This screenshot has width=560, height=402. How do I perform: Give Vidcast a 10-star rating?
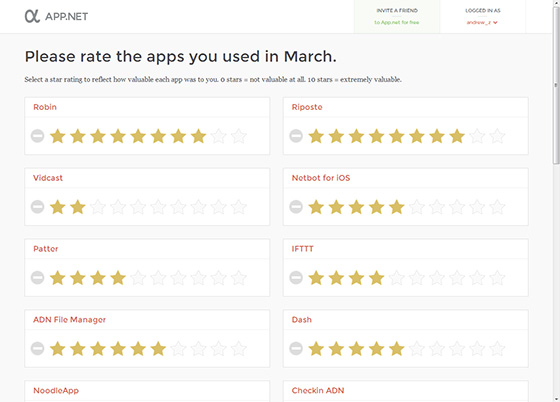pyautogui.click(x=239, y=207)
